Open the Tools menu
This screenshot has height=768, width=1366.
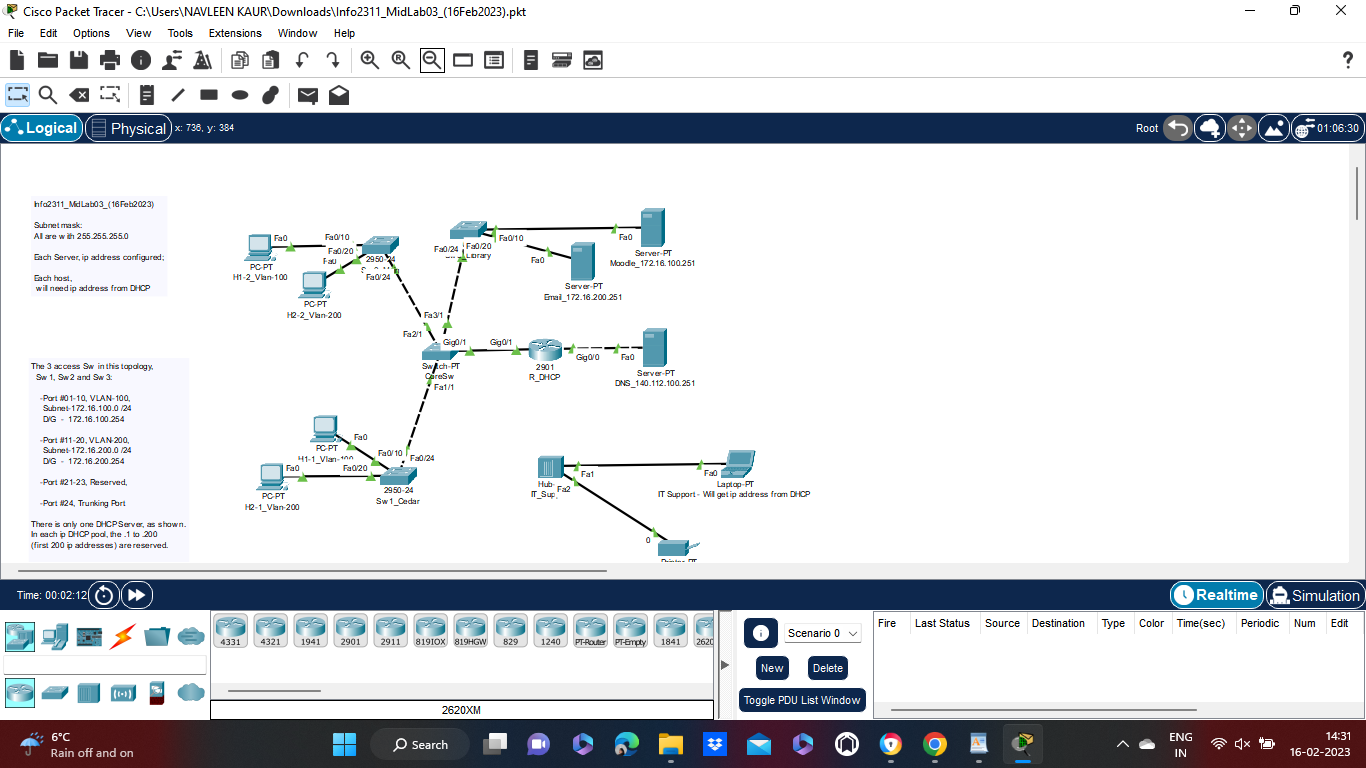(x=179, y=33)
